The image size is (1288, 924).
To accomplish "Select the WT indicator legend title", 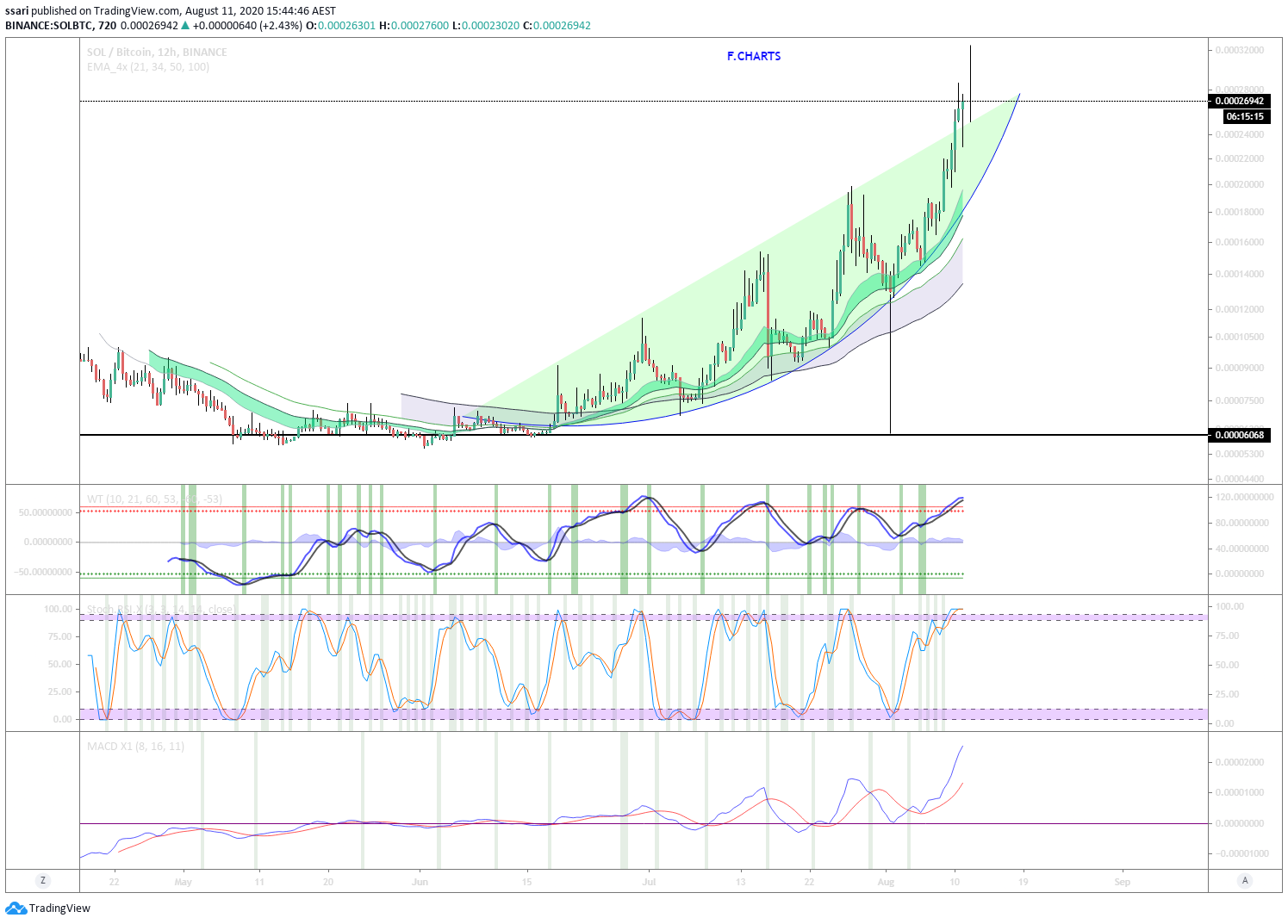I will pos(154,499).
